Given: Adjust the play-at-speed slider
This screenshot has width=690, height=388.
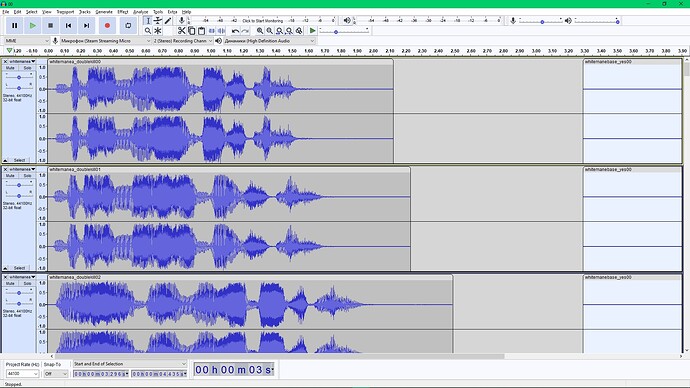Looking at the screenshot, I should click(344, 31).
